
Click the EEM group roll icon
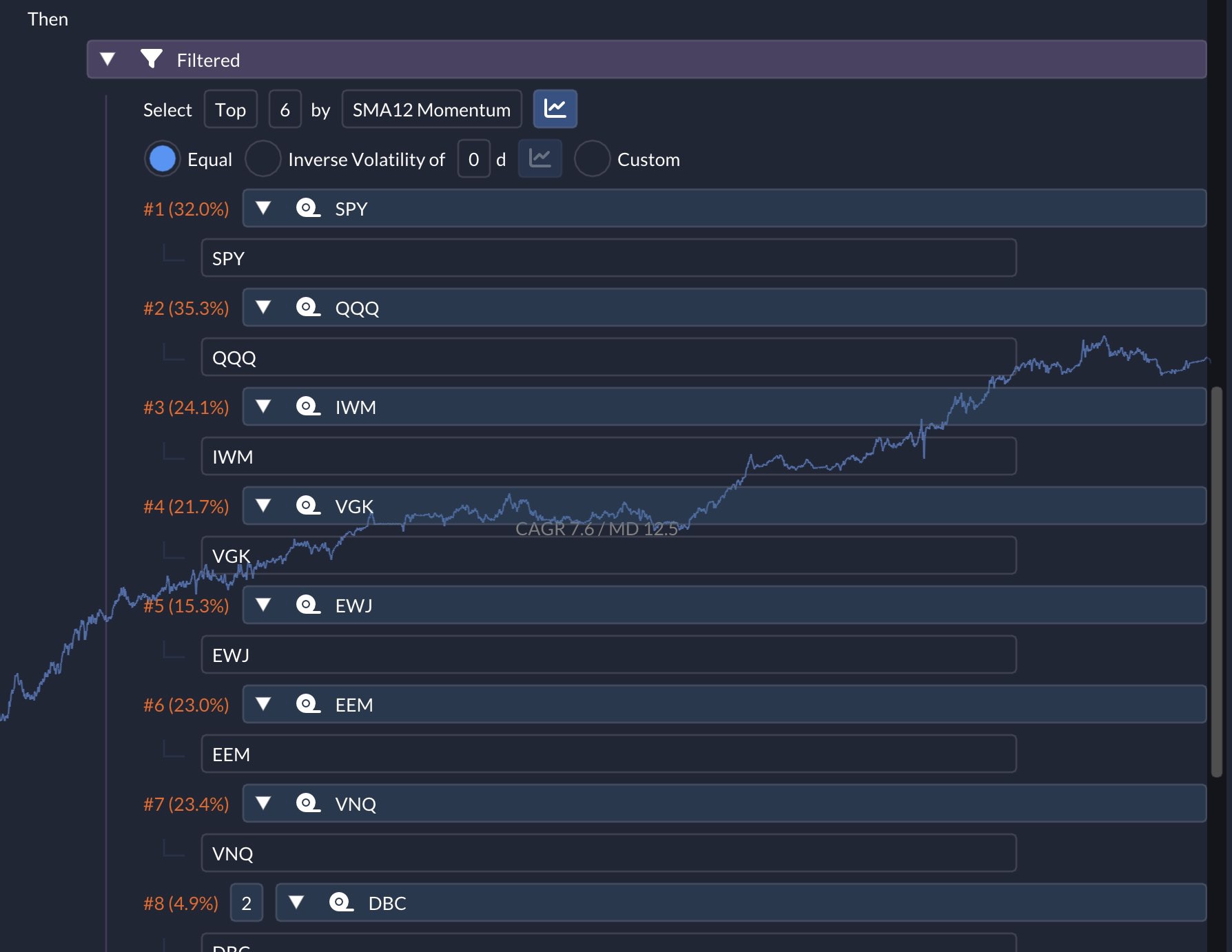click(x=308, y=704)
